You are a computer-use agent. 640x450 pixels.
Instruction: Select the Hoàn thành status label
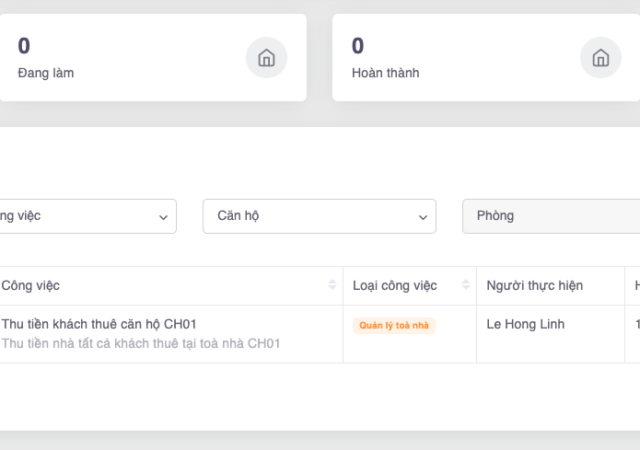click(385, 73)
